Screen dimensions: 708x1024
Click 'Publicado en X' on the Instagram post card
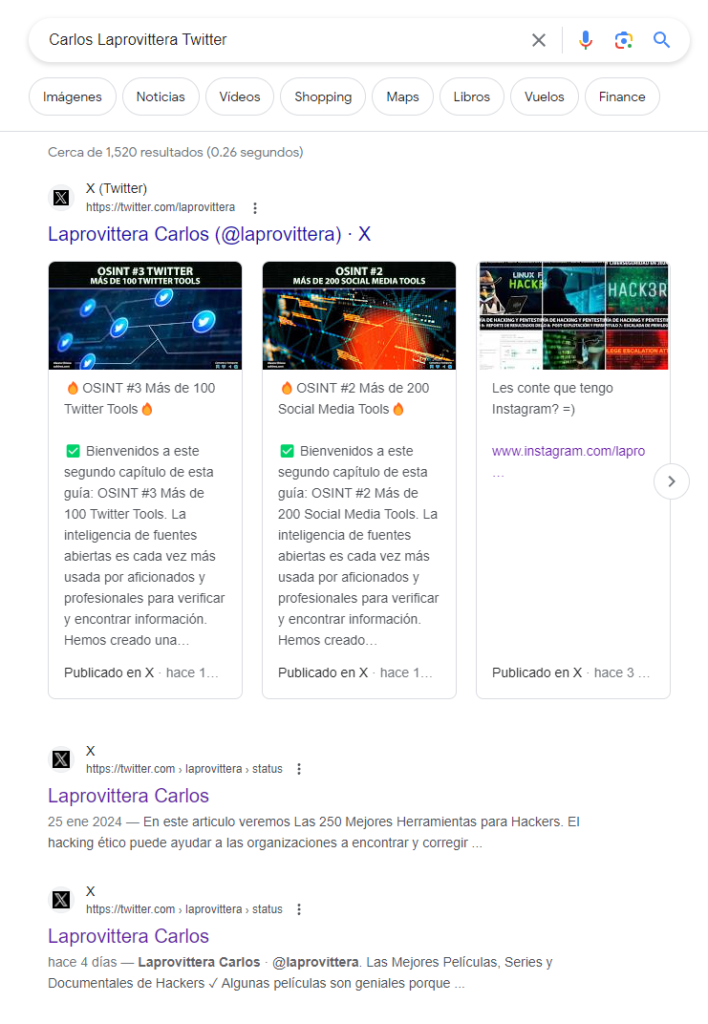click(x=537, y=673)
